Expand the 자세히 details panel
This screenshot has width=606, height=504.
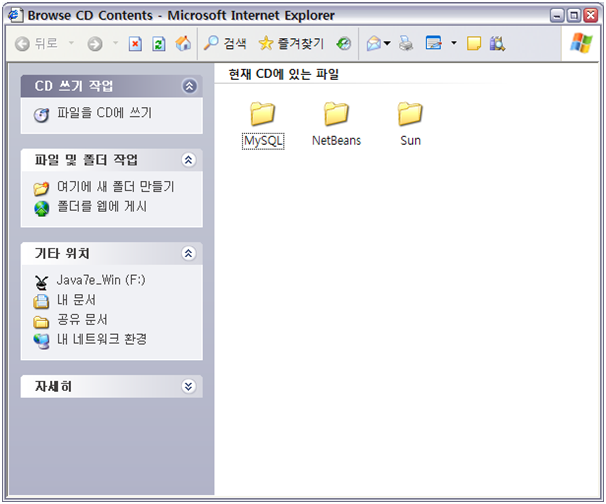pos(188,386)
